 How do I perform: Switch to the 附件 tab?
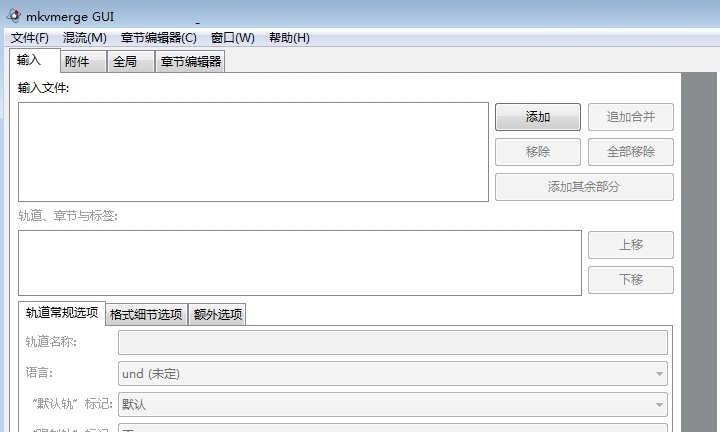point(83,62)
